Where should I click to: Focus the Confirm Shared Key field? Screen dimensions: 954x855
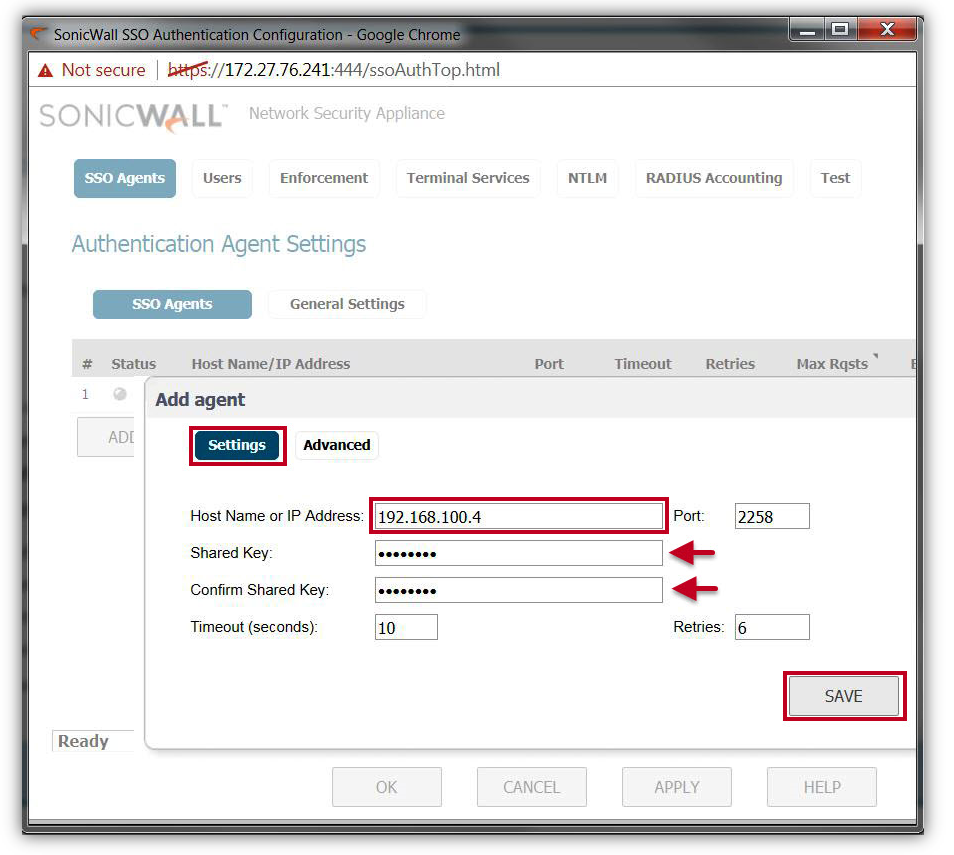pyautogui.click(x=518, y=591)
